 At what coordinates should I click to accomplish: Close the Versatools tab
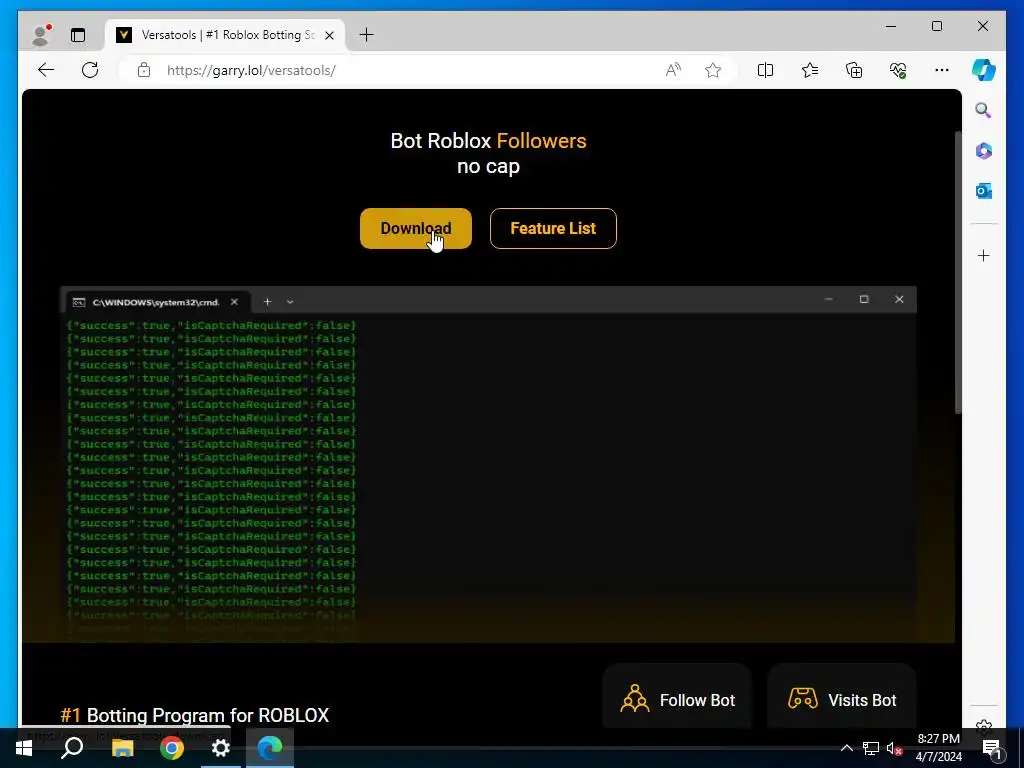pyautogui.click(x=330, y=35)
